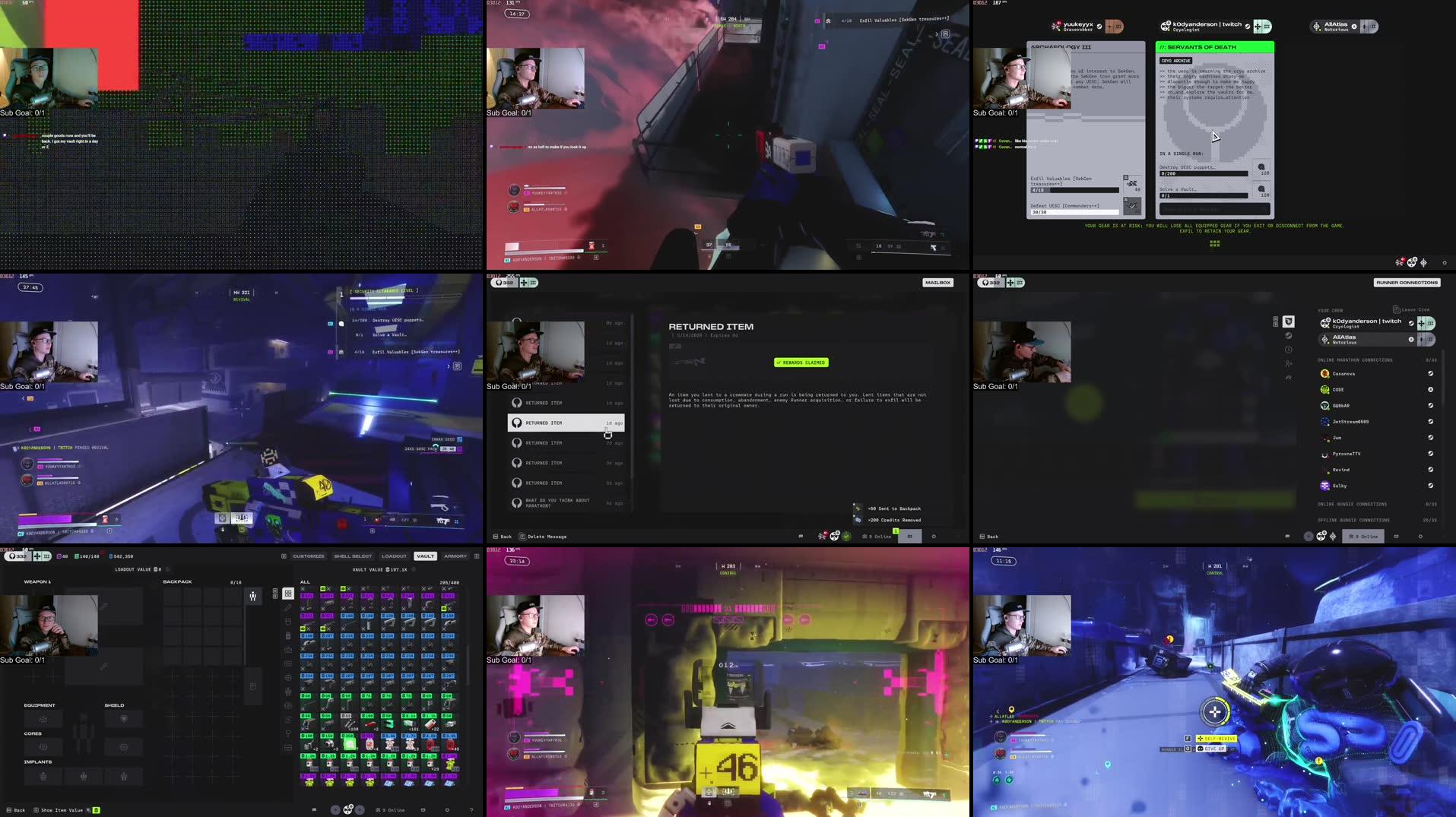
Task: Open mail envelope icon in mailbox footer
Action: pos(909,537)
